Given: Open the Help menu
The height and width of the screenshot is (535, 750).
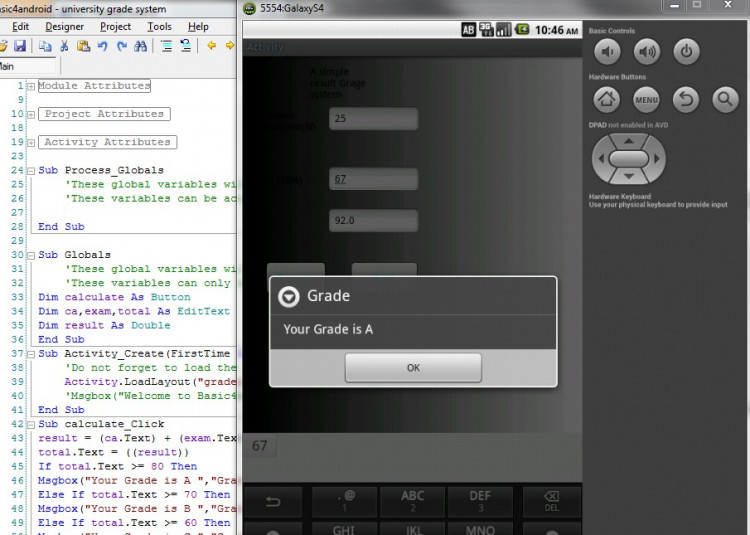Looking at the screenshot, I should [198, 27].
